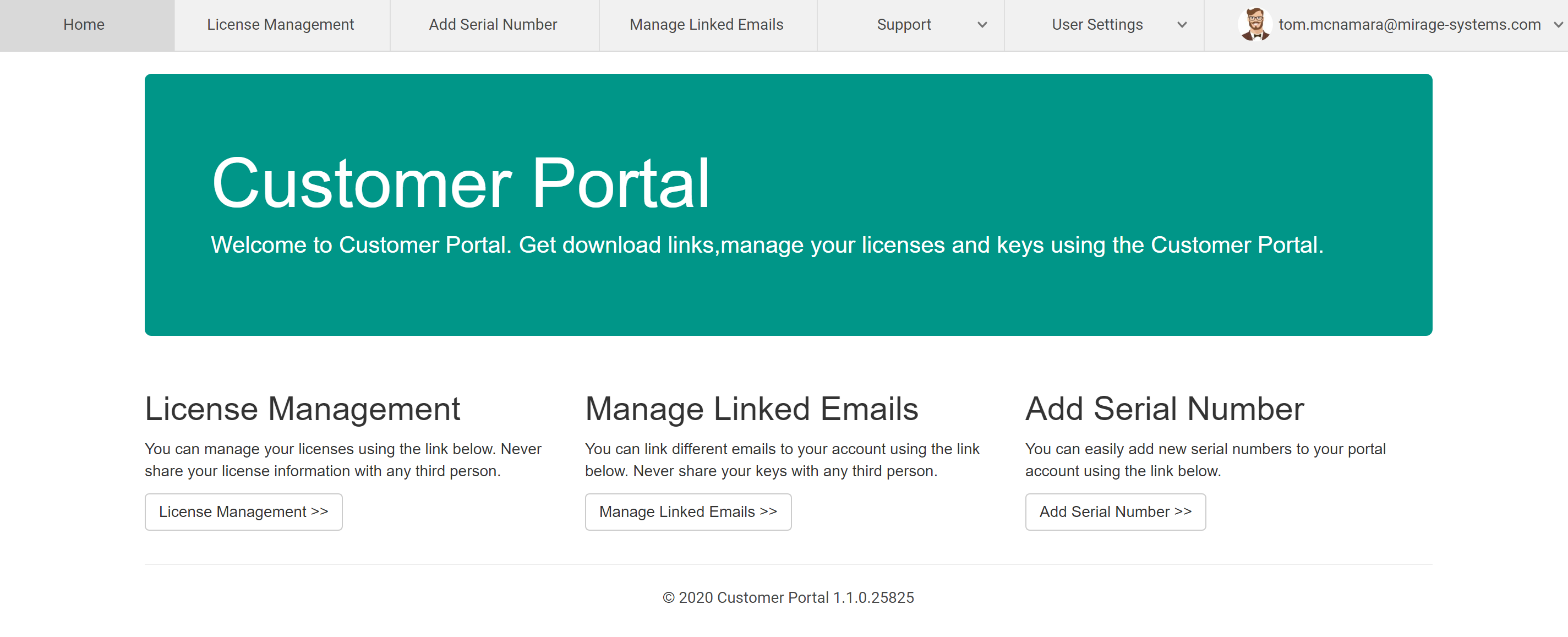
Task: Click the tom.mcnamara email account label
Action: pos(1409,25)
